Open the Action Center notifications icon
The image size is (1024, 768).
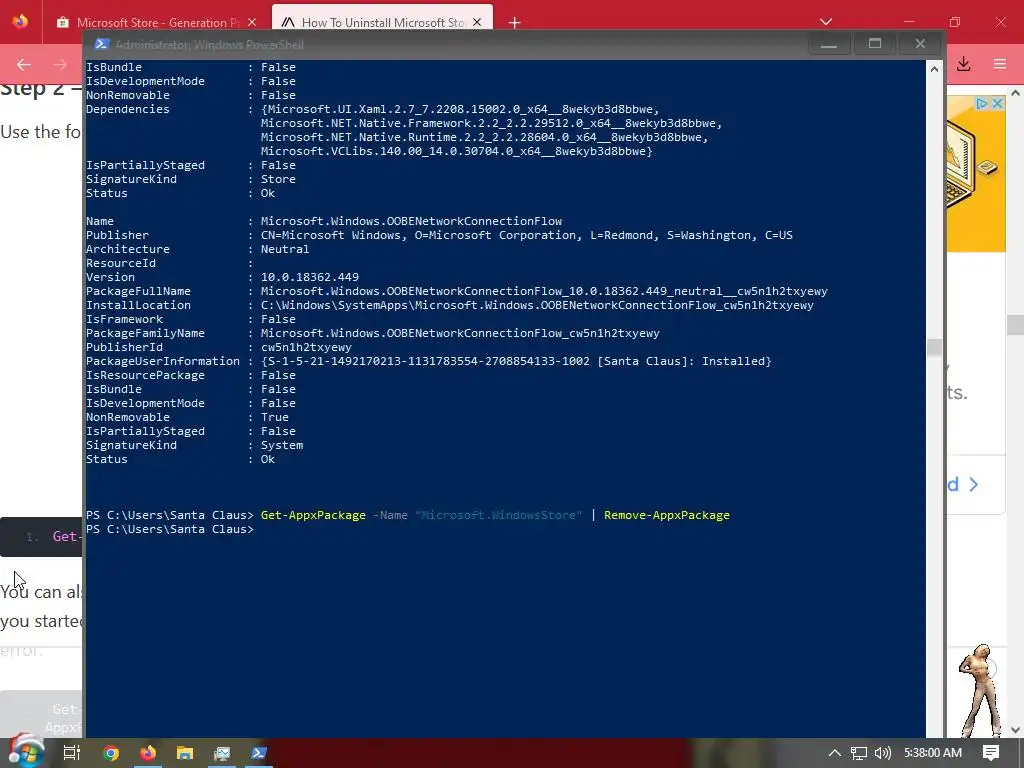pyautogui.click(x=991, y=753)
